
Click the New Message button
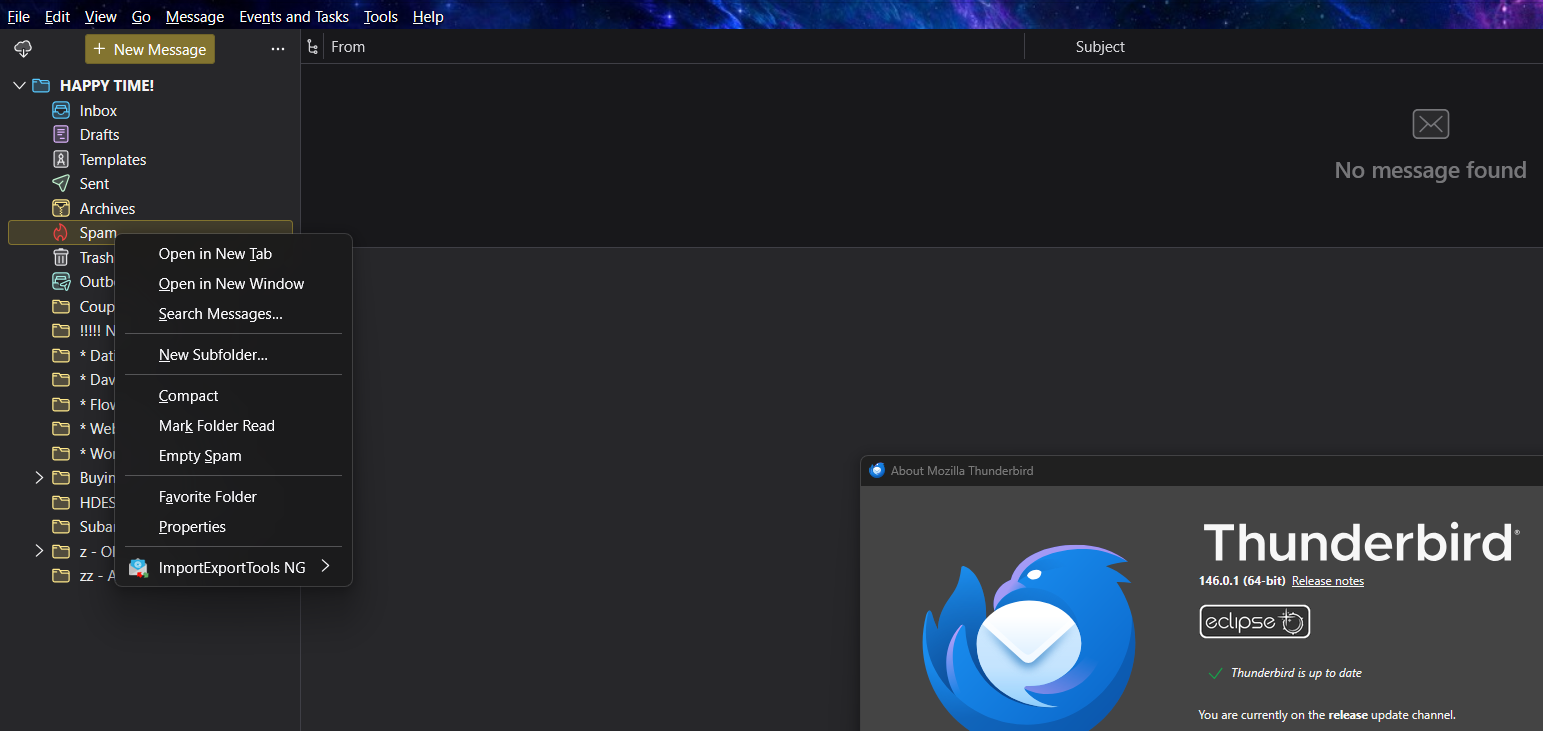[150, 49]
